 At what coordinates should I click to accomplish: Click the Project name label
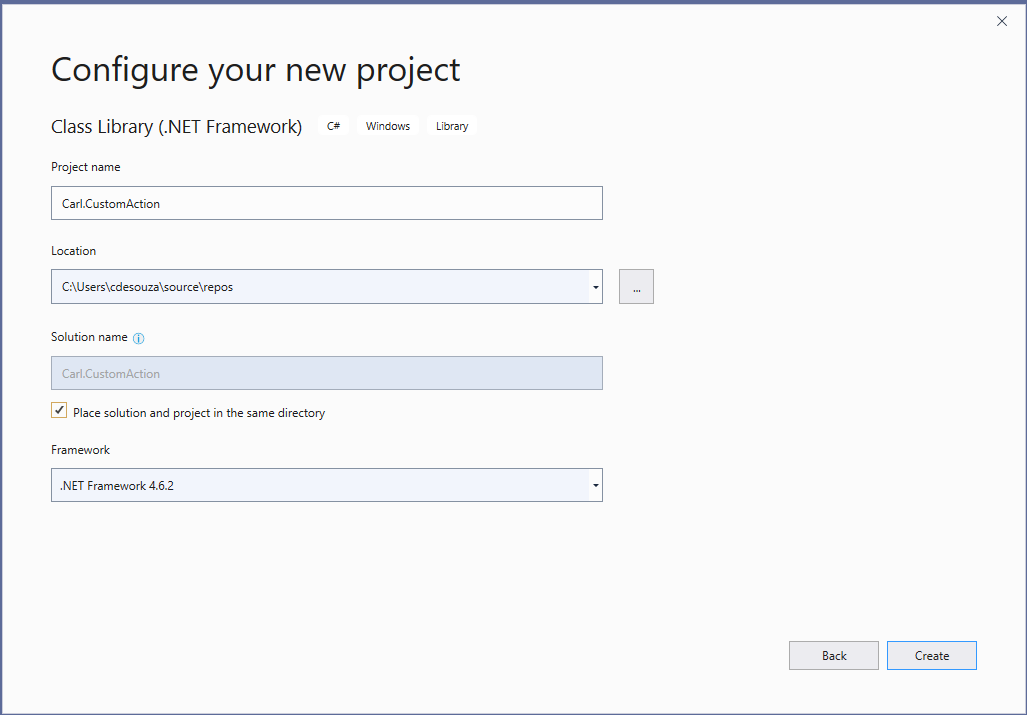85,167
